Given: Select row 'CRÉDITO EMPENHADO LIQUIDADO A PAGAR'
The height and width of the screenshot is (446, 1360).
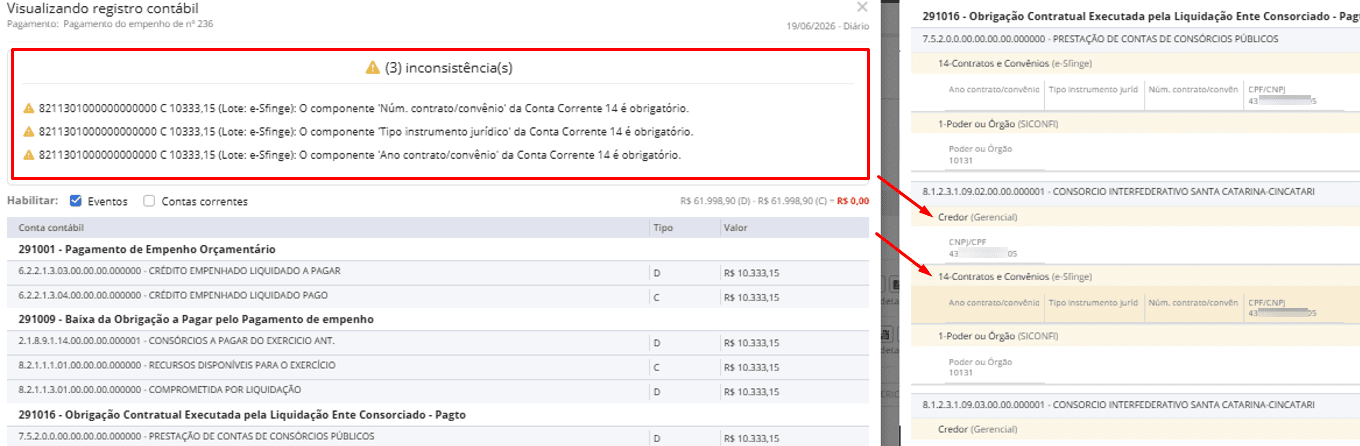Looking at the screenshot, I should tap(438, 272).
